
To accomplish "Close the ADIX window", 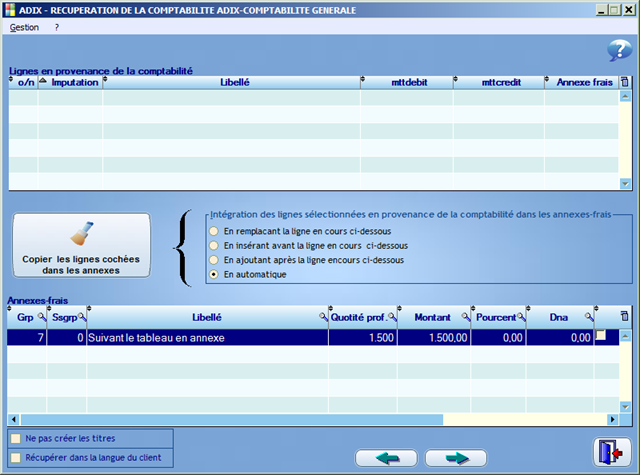I will [x=629, y=10].
